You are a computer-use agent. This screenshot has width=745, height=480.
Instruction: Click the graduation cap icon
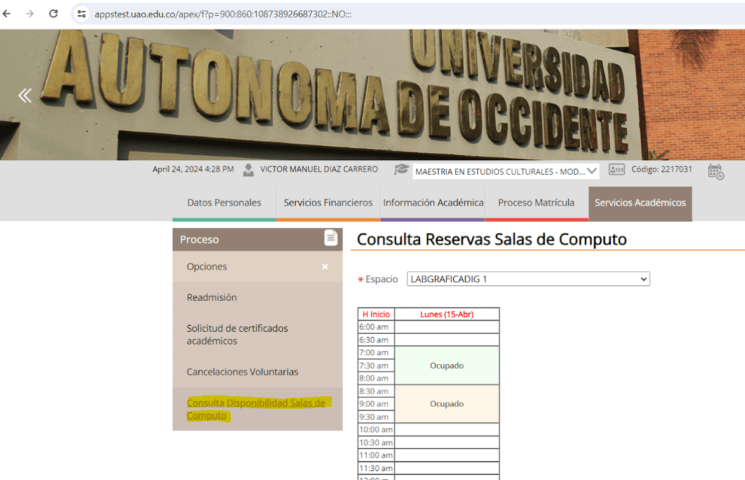coord(401,169)
